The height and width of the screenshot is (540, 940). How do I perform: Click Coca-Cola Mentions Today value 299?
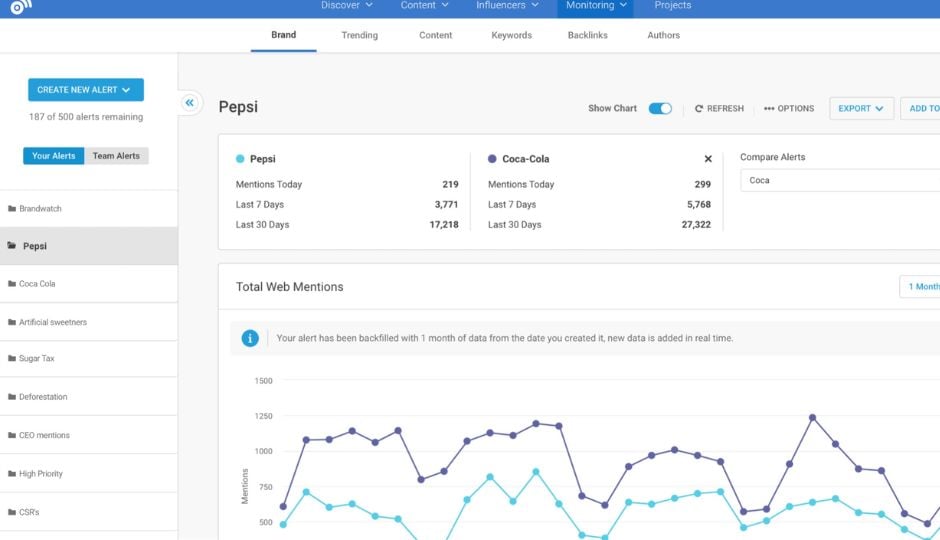703,185
